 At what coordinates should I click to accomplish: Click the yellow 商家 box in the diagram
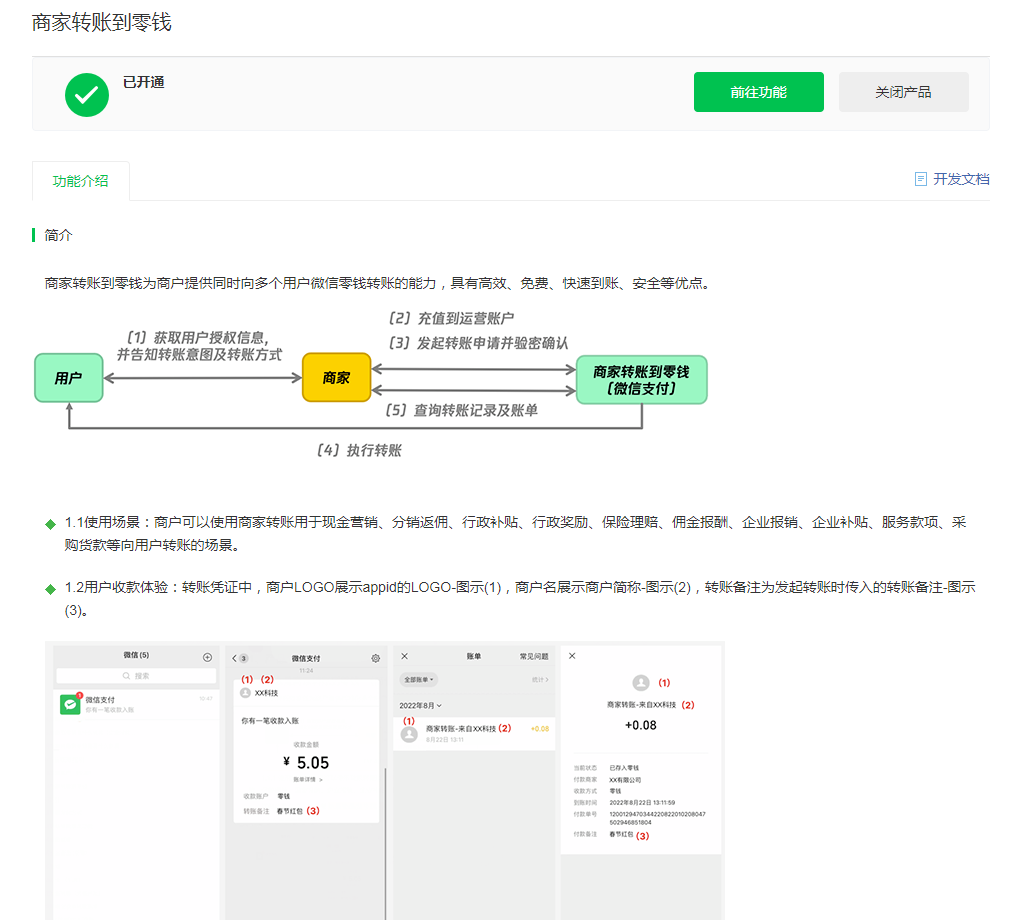(336, 377)
